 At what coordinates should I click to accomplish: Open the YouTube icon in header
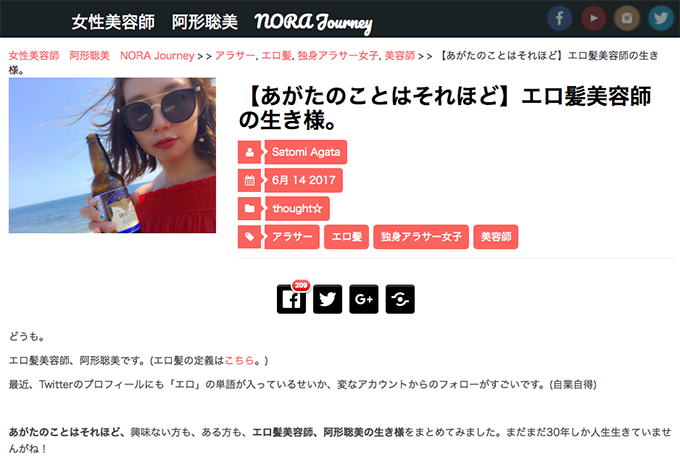pos(593,18)
